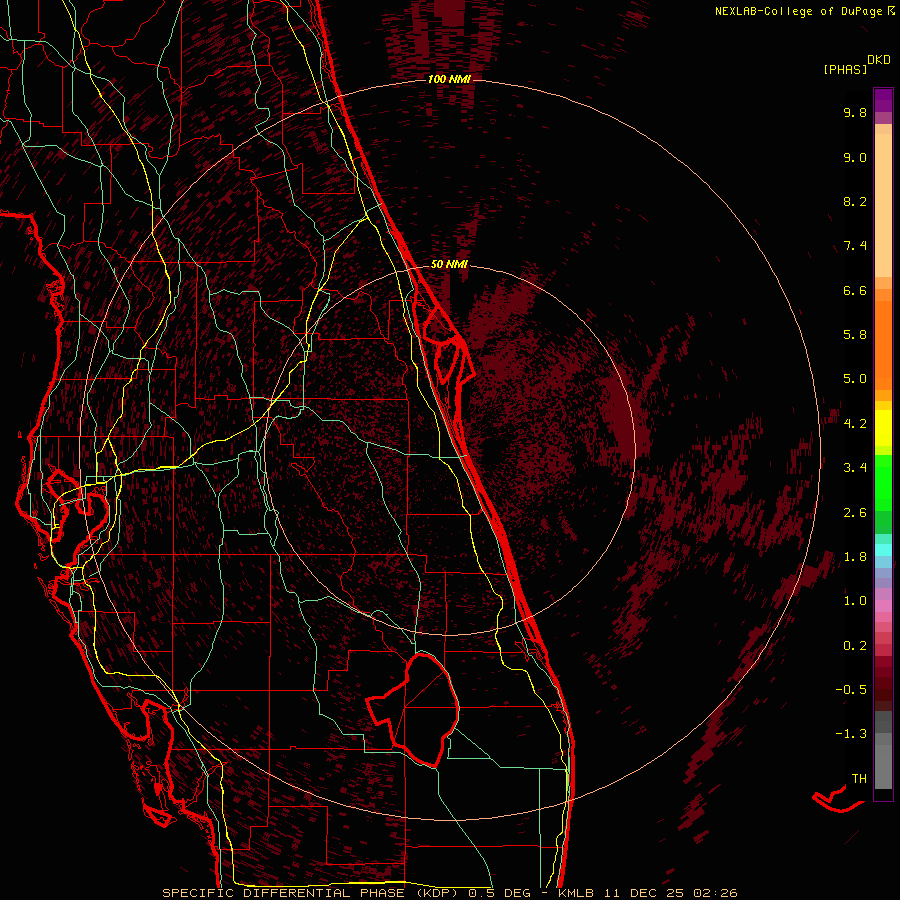Click "0.5 DEG" elevation in the caption
The height and width of the screenshot is (900, 900).
pyautogui.click(x=499, y=893)
